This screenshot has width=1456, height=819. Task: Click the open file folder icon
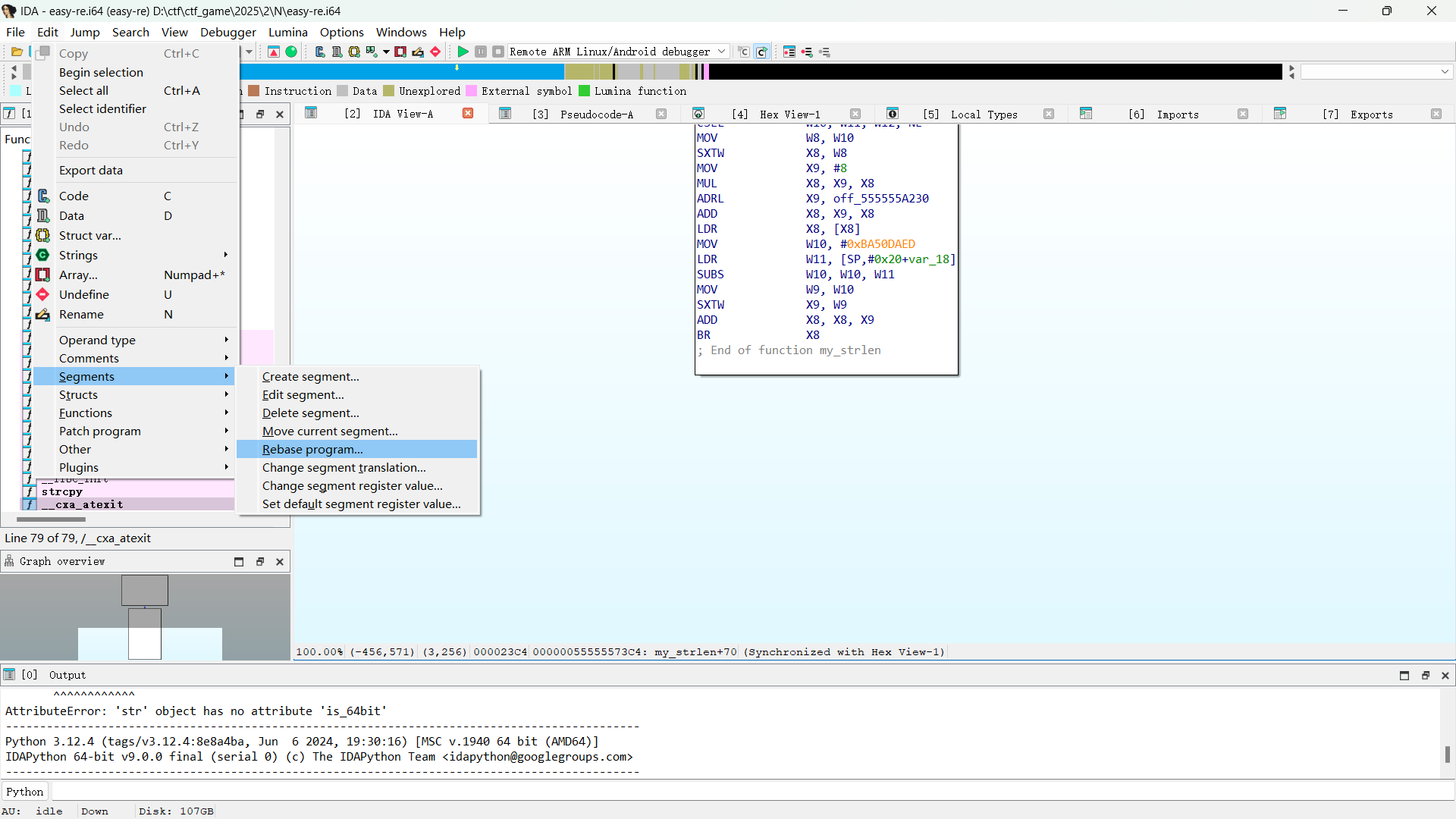pos(17,52)
